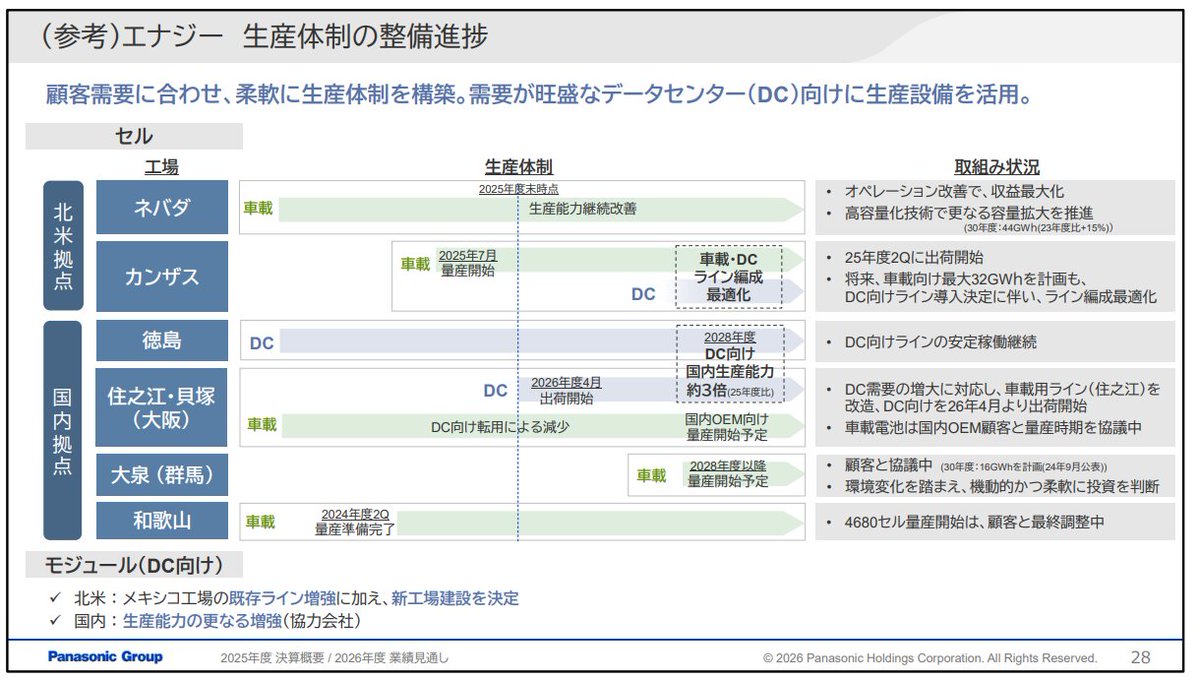Click the 'DC' label in the 住之江・貝塚 row

point(495,391)
